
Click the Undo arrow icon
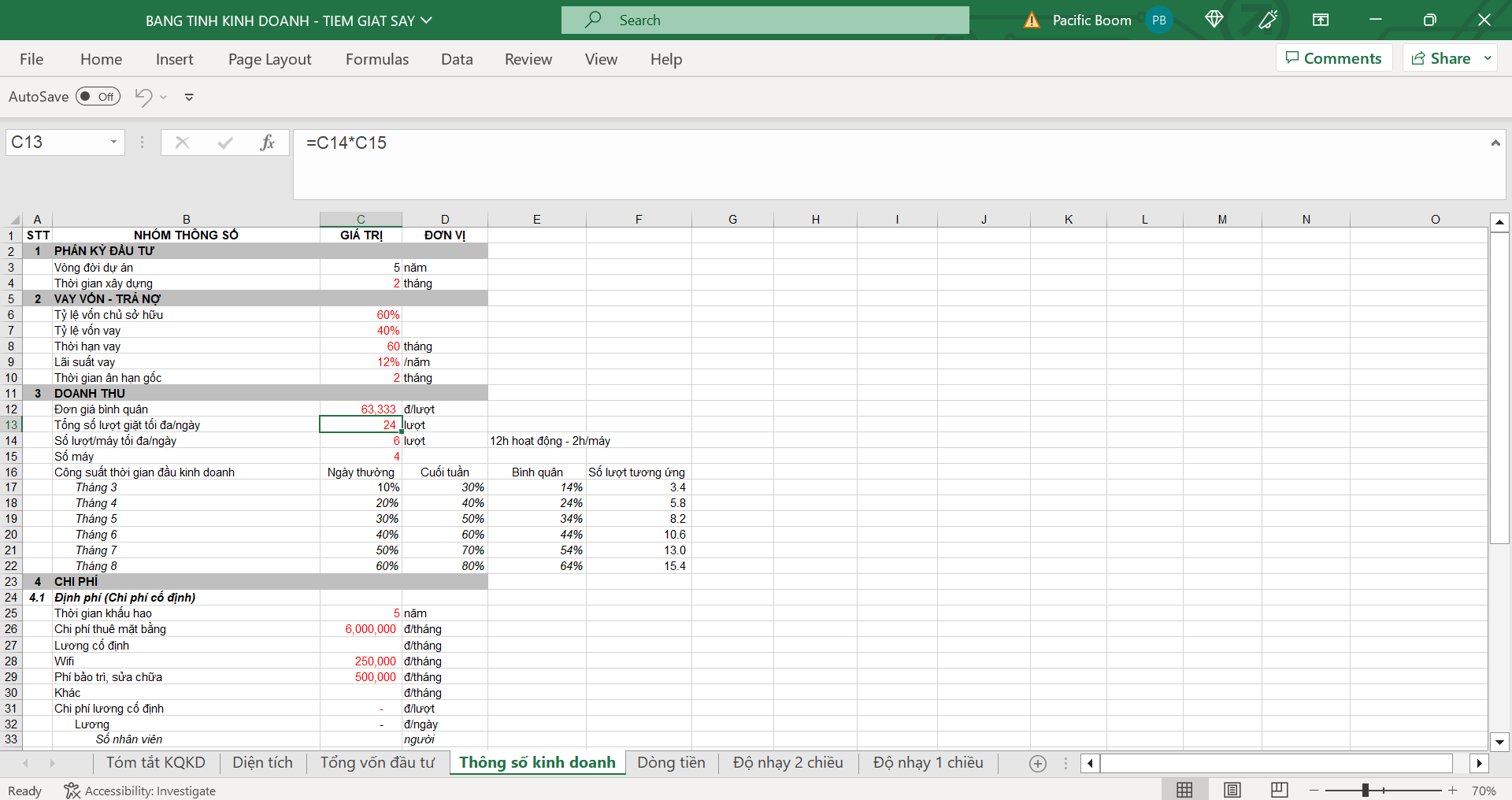[143, 97]
